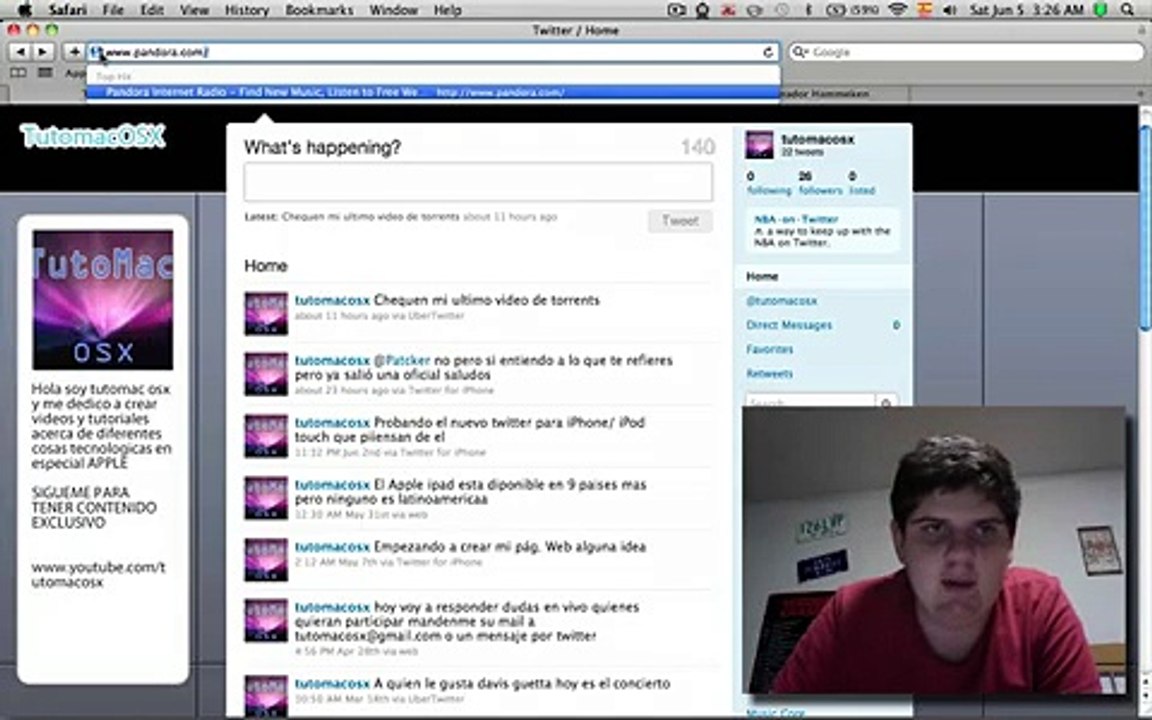This screenshot has width=1152, height=720.
Task: Open the 'NBA on Twitter' promo link
Action: coord(796,219)
